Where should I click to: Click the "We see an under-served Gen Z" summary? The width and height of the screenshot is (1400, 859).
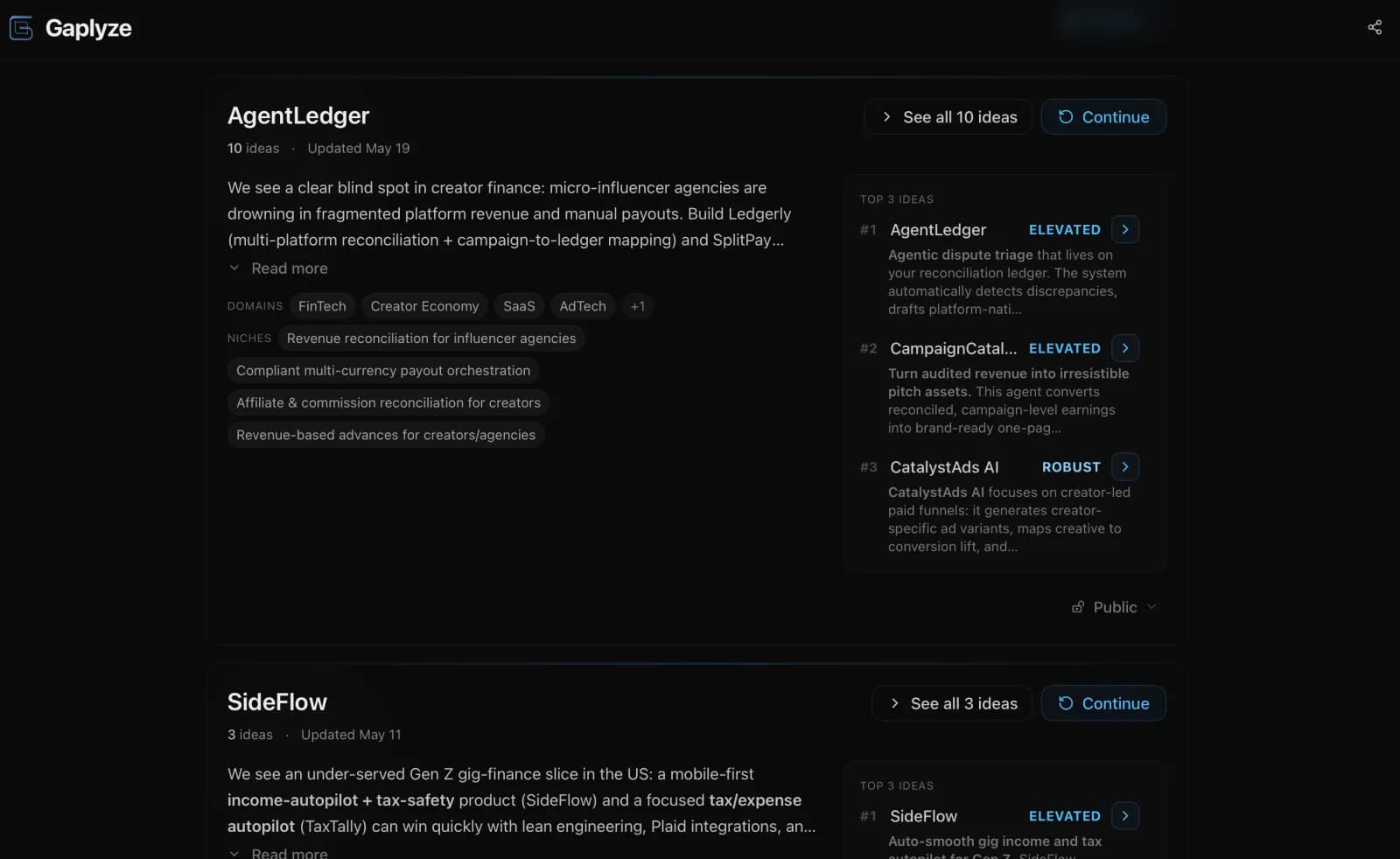(x=521, y=800)
